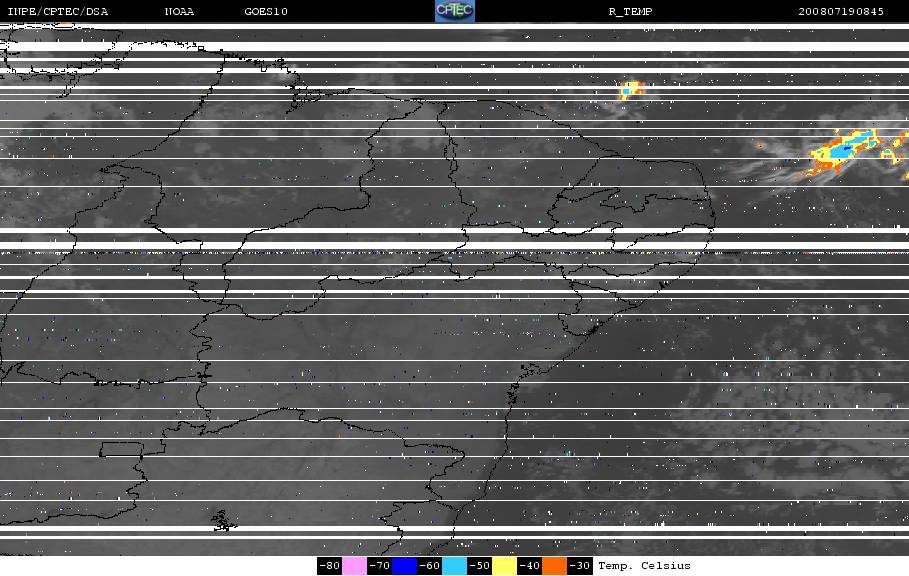Click the NOAA label in the header

tap(179, 12)
